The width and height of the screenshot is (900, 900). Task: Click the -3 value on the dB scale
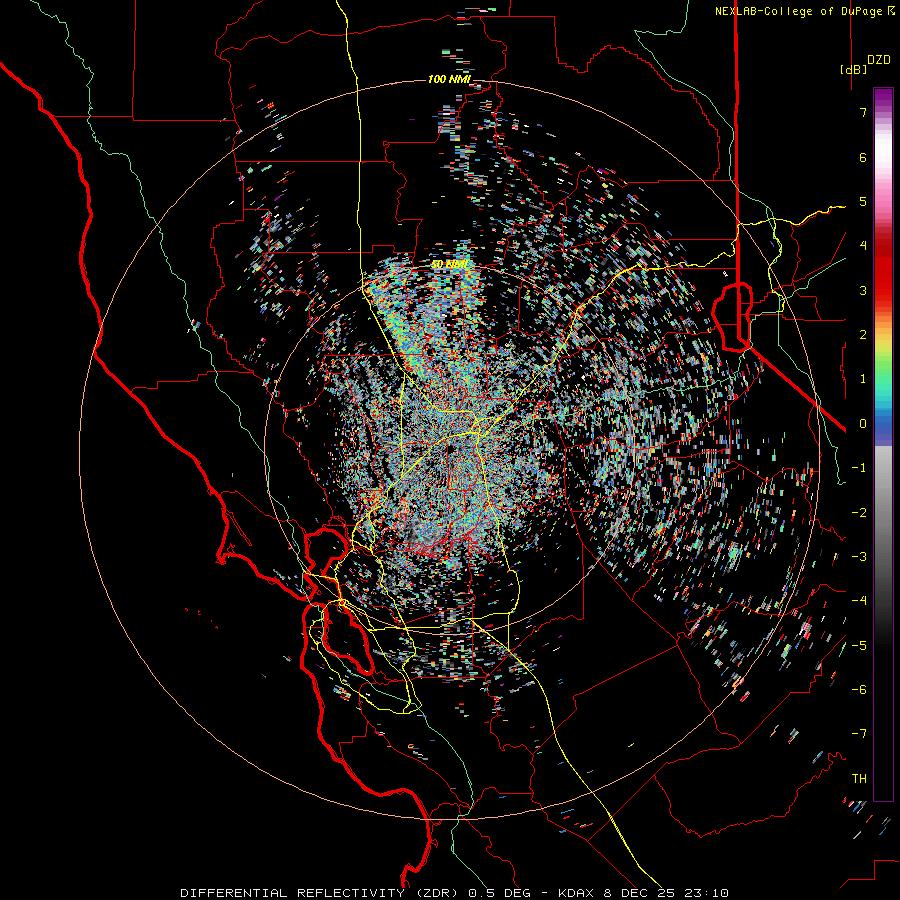(x=859, y=557)
